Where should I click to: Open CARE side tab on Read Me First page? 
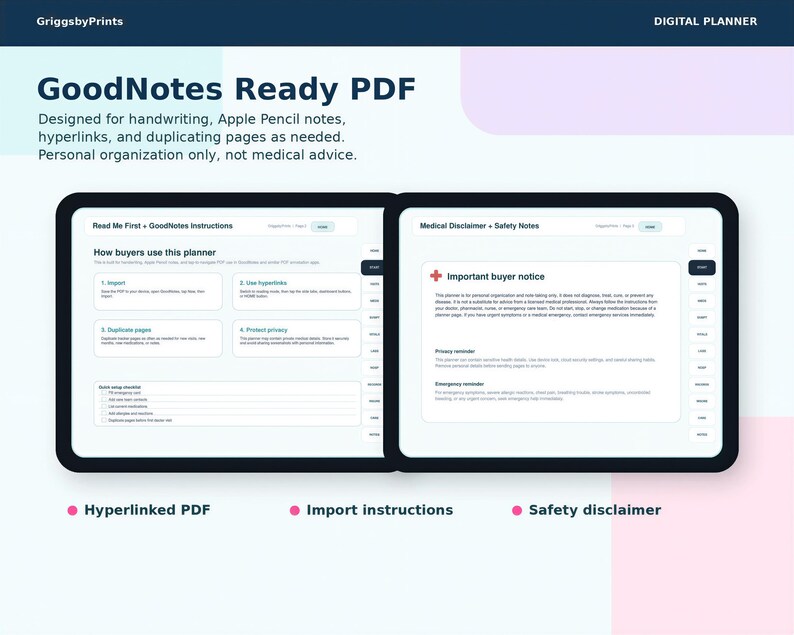click(x=374, y=418)
